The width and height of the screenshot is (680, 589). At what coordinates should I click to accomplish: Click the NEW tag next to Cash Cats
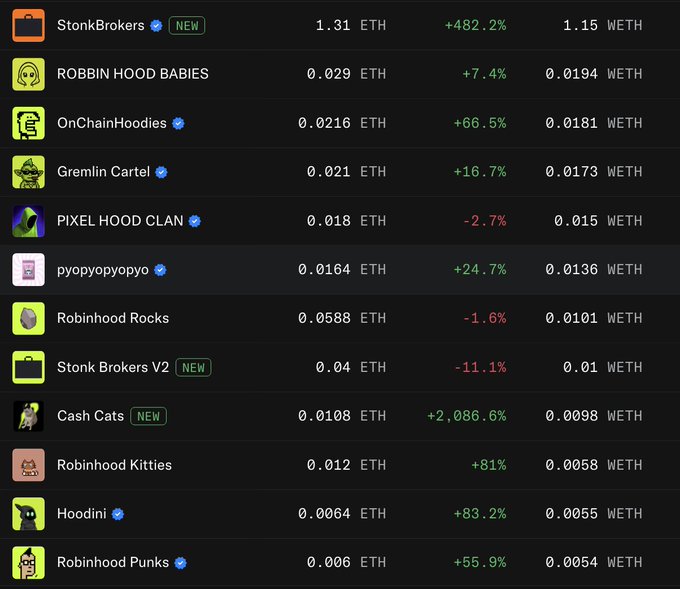click(x=148, y=416)
